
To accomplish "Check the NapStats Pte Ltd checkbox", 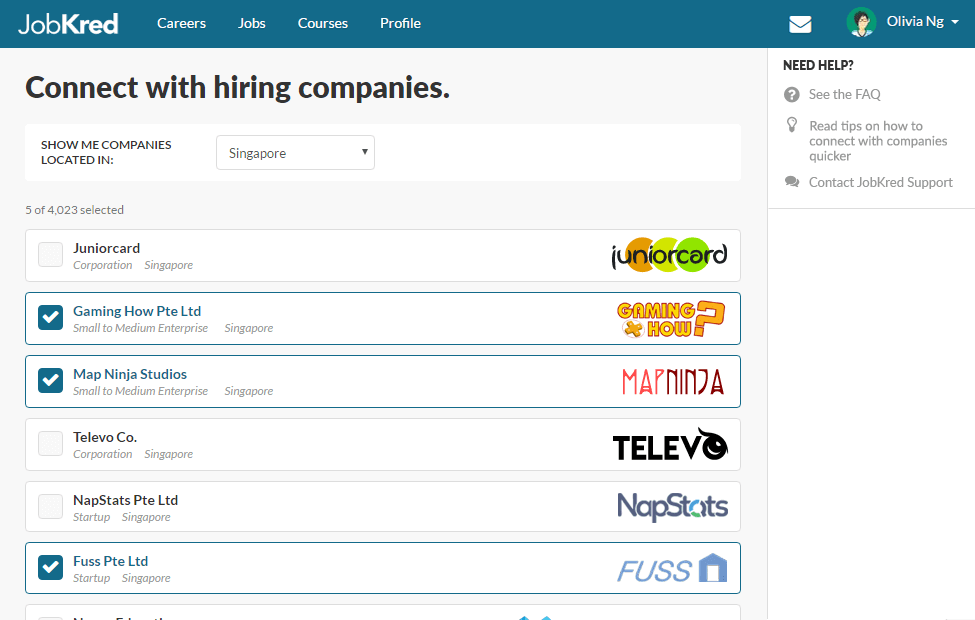I will [x=50, y=507].
